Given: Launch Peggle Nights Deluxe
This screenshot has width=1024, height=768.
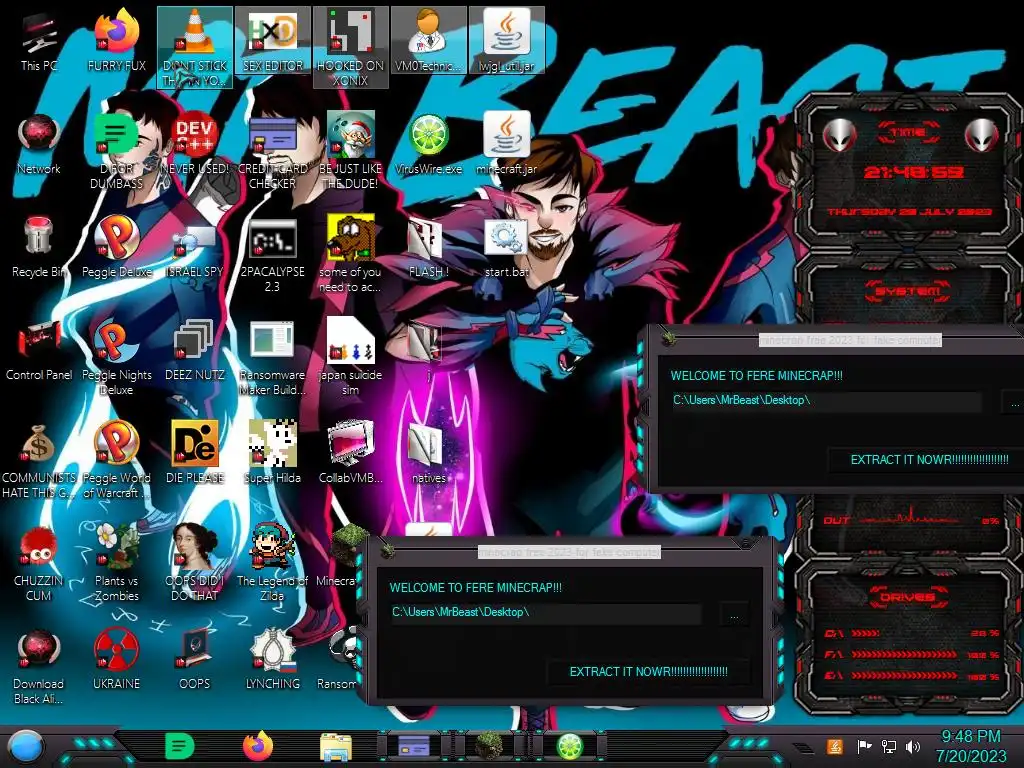Looking at the screenshot, I should tap(116, 357).
